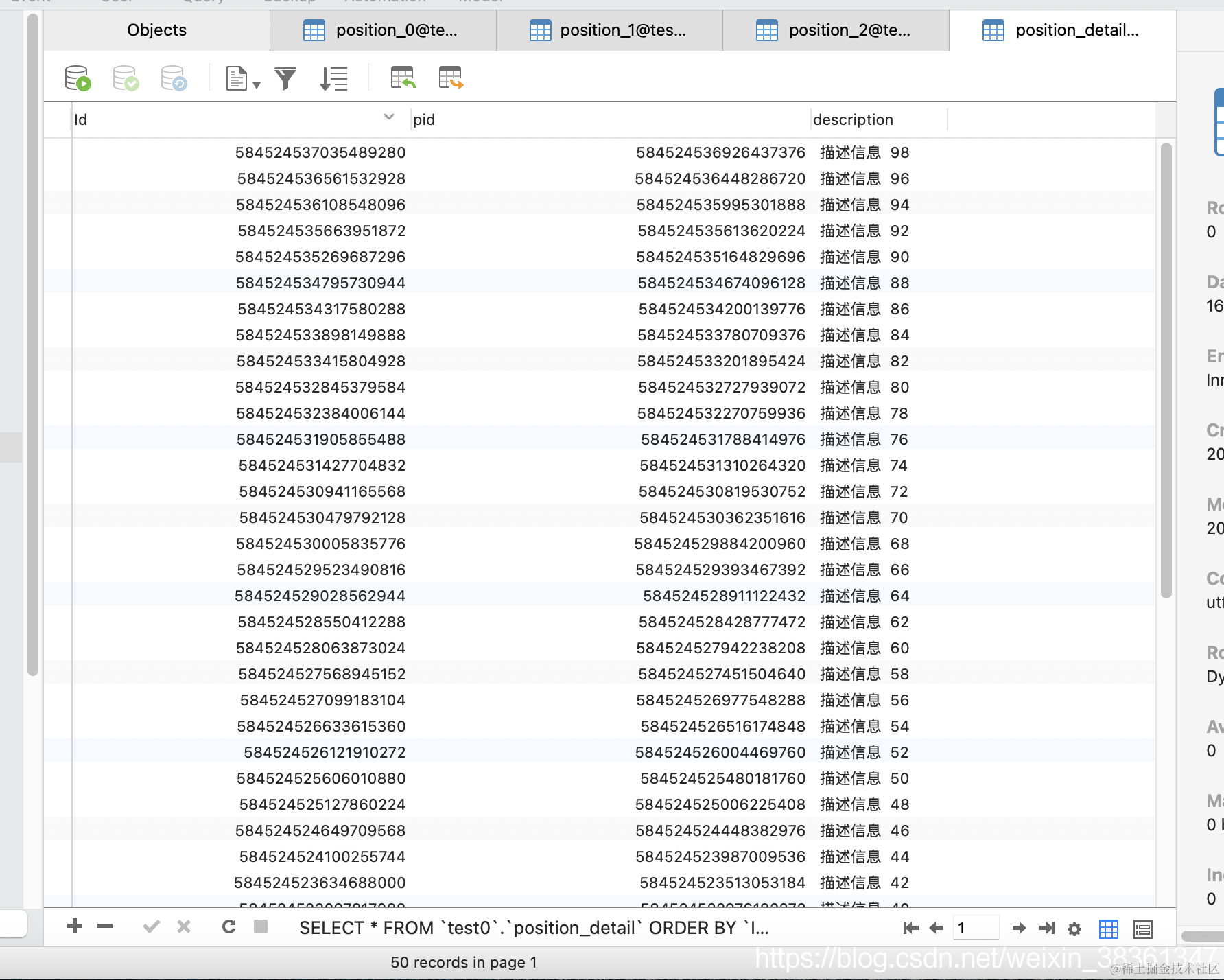The width and height of the screenshot is (1224, 980).
Task: Open the Filter funnel tool
Action: (285, 78)
